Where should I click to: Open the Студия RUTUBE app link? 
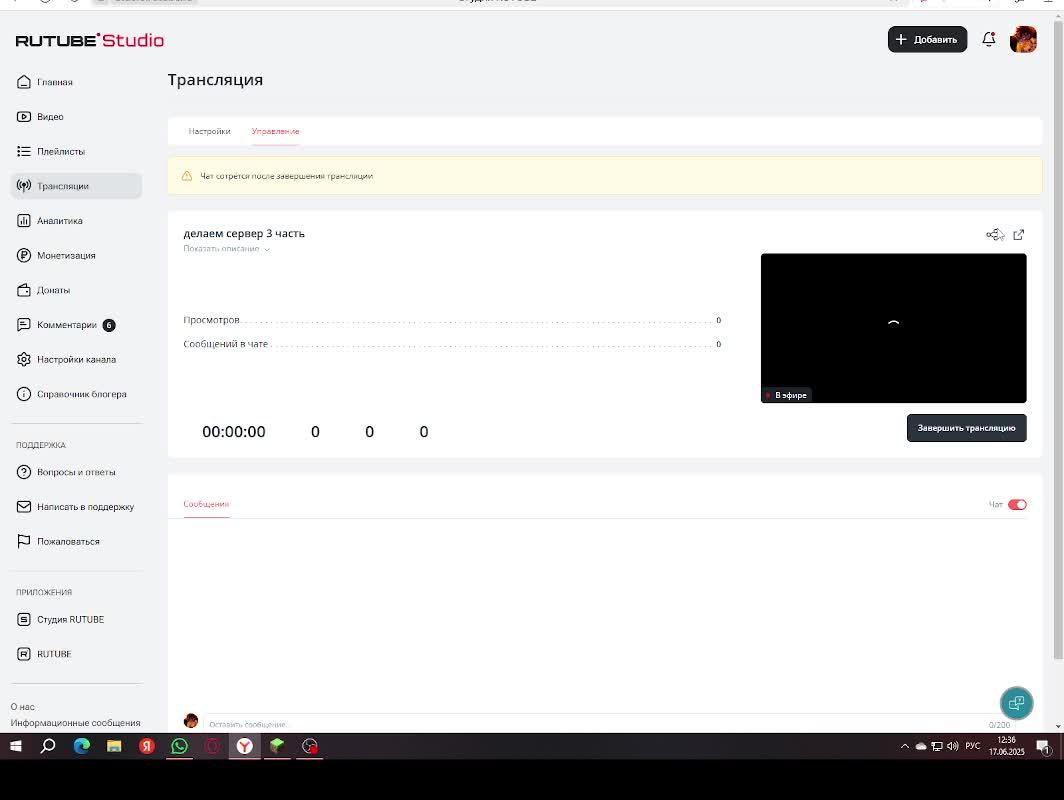click(60, 620)
